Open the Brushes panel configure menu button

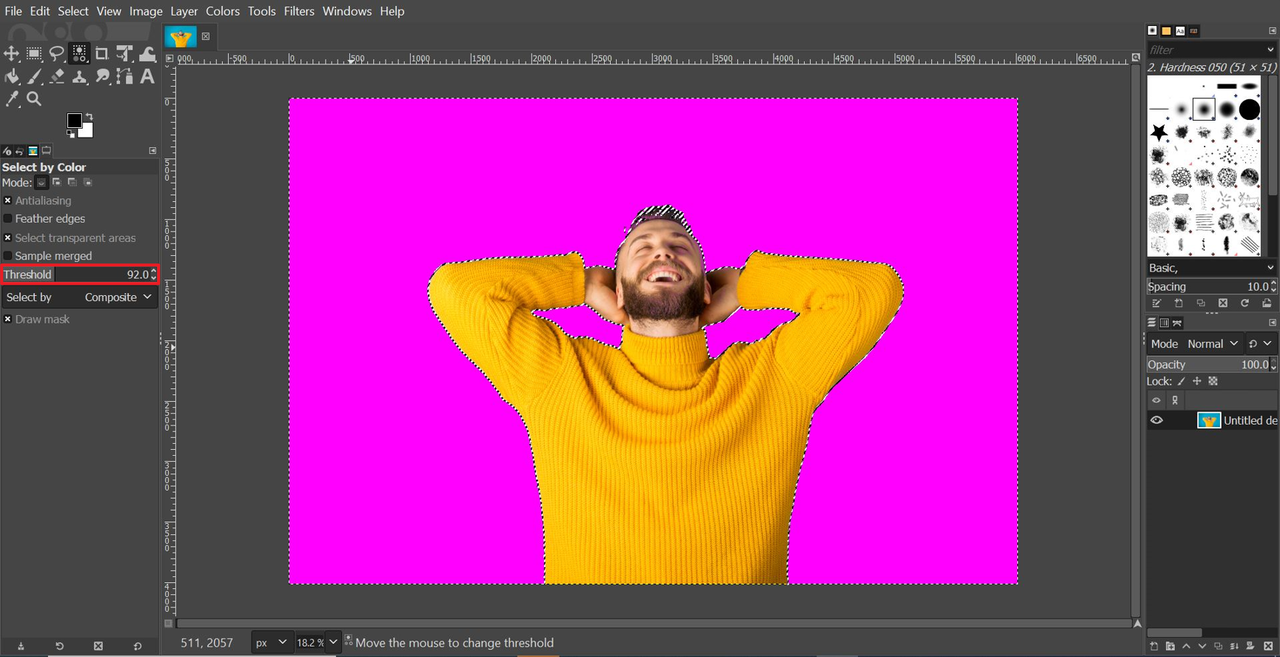click(1271, 30)
